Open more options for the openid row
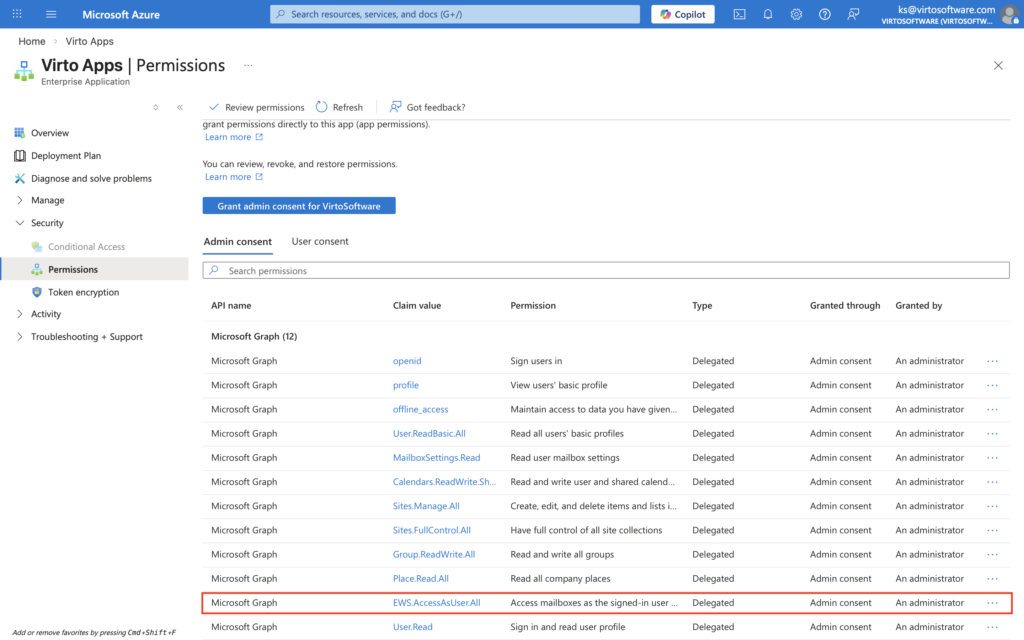The image size is (1024, 640). pos(992,361)
